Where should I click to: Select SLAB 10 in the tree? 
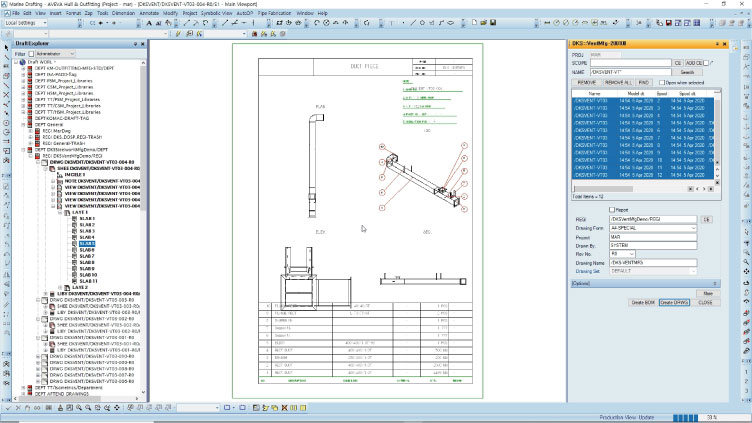coord(89,275)
